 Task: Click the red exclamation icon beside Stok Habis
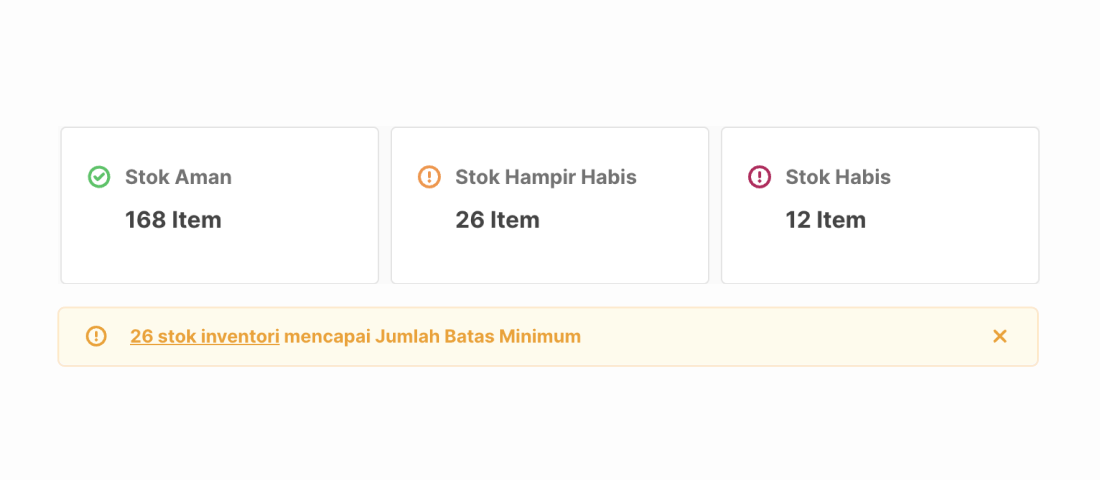(x=760, y=177)
